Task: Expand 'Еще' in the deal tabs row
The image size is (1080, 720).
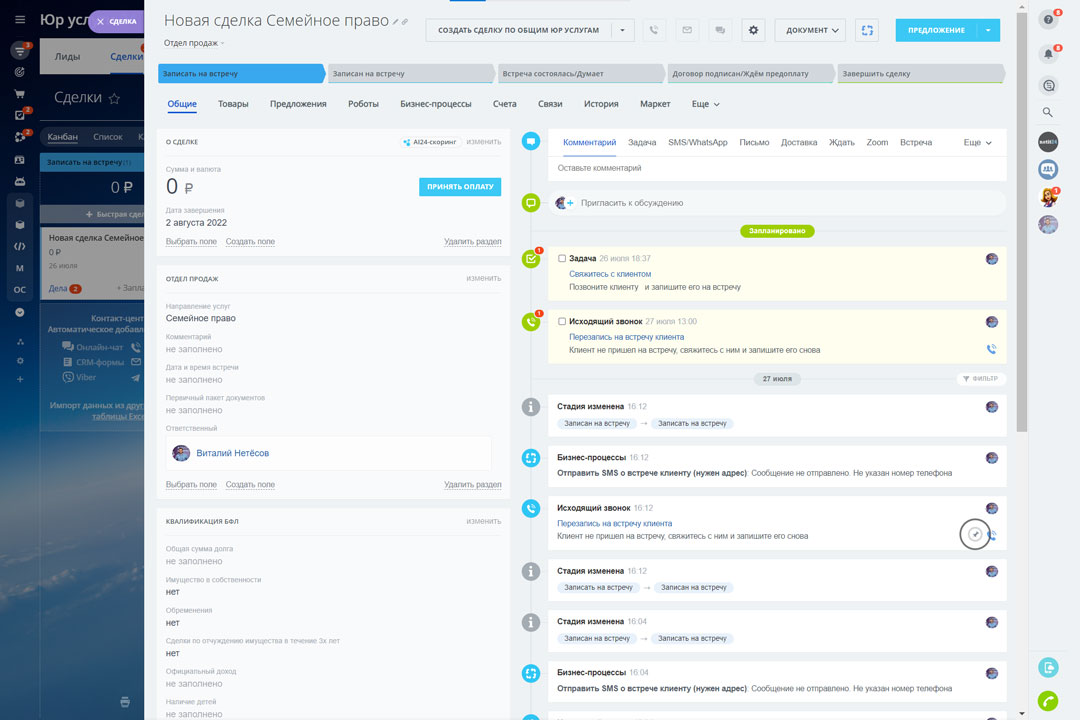Action: click(x=705, y=104)
